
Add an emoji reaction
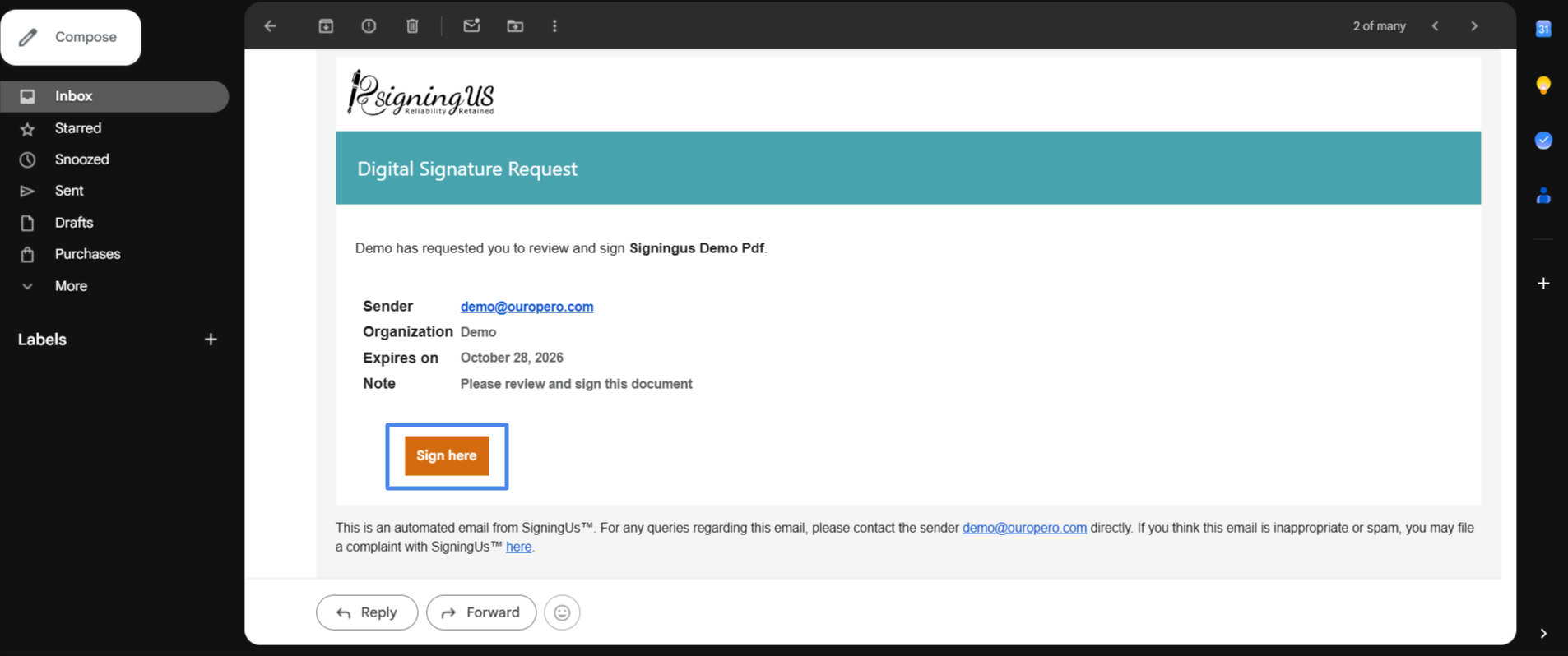click(562, 612)
